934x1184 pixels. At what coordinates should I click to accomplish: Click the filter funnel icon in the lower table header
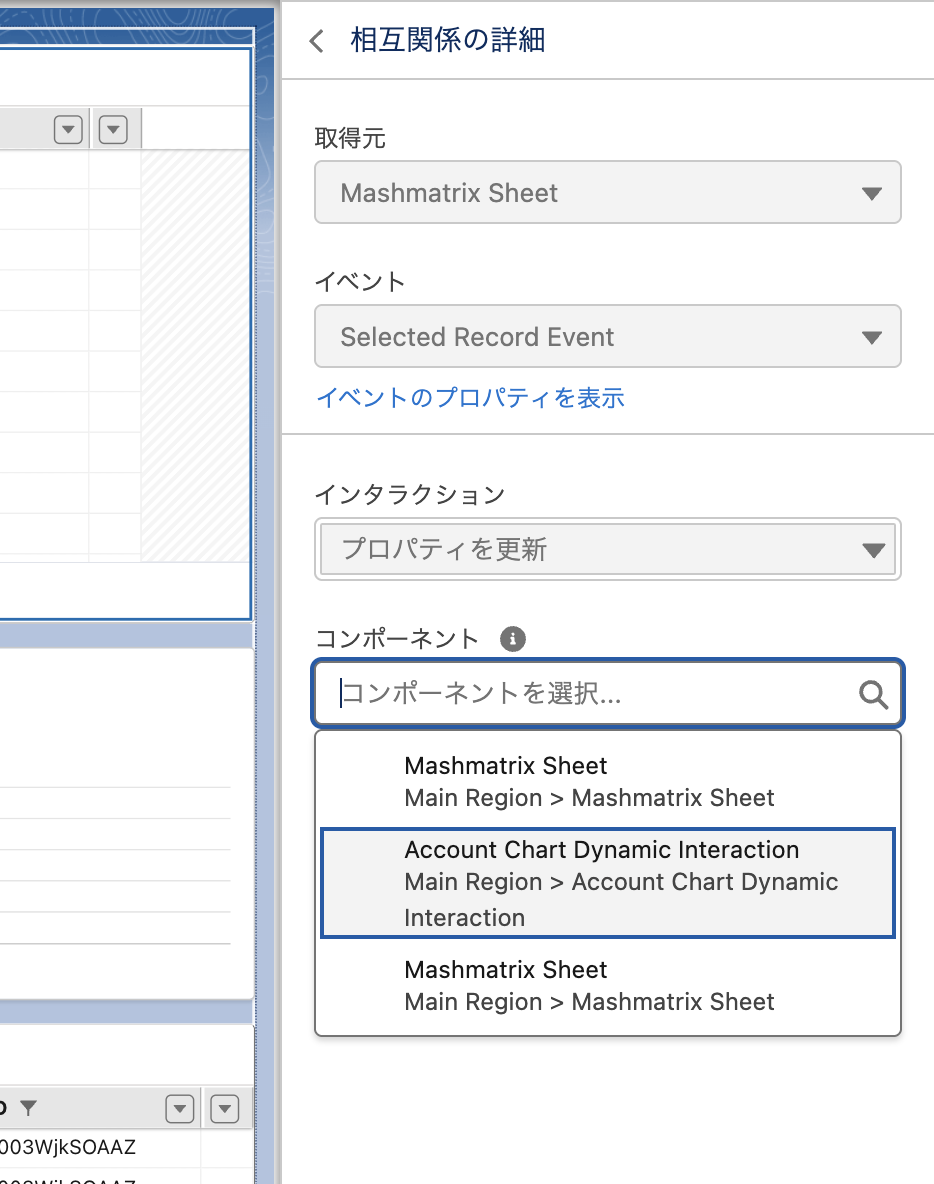(x=29, y=1107)
